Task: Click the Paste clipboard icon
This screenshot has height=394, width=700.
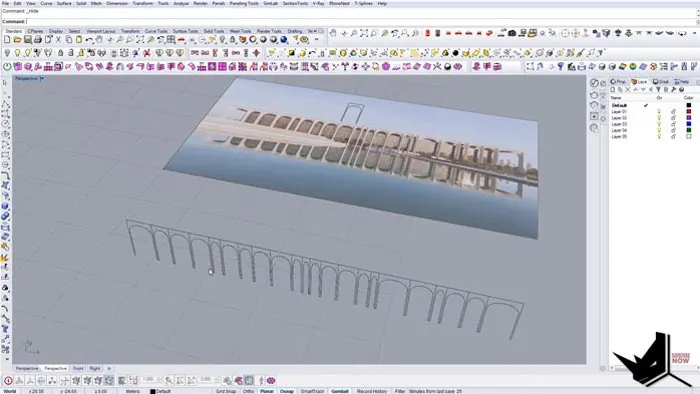Action: pyautogui.click(x=79, y=40)
